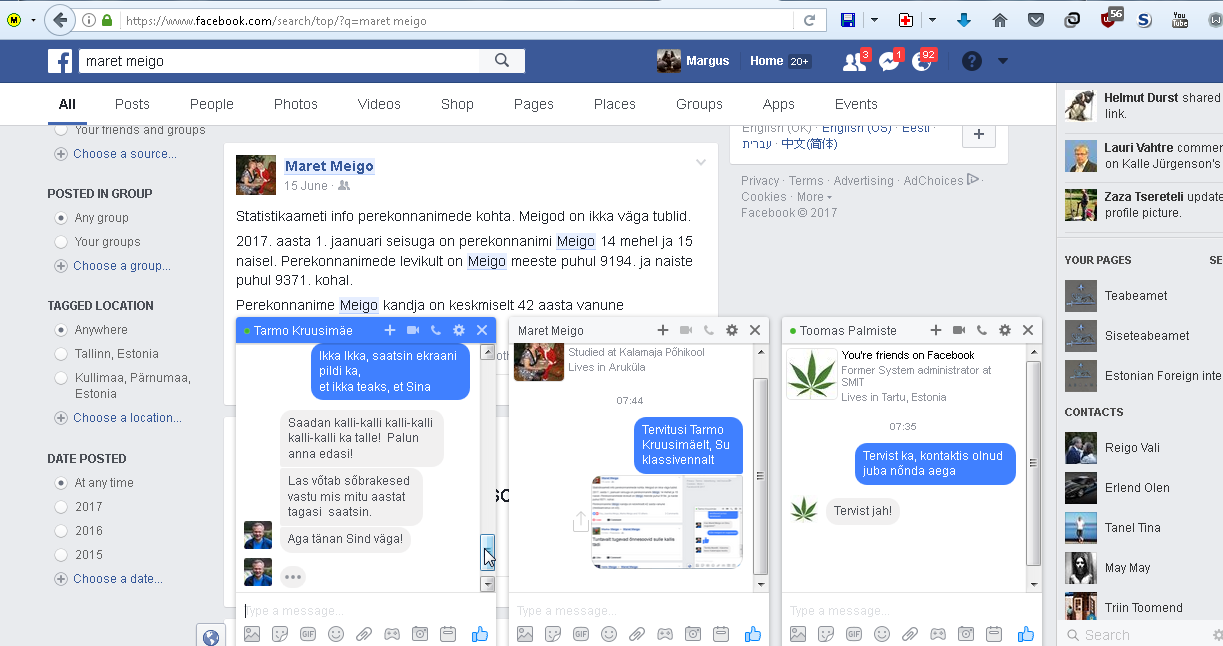Viewport: 1223px width, 646px height.
Task: Start voice call in Toomas Palmiste chat
Action: click(982, 330)
